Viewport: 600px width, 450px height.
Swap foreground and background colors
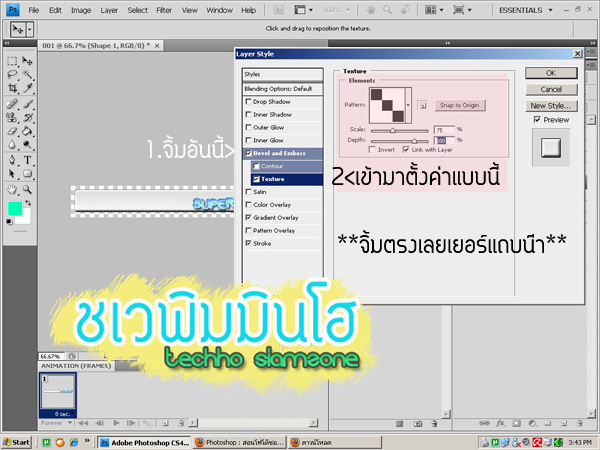28,202
